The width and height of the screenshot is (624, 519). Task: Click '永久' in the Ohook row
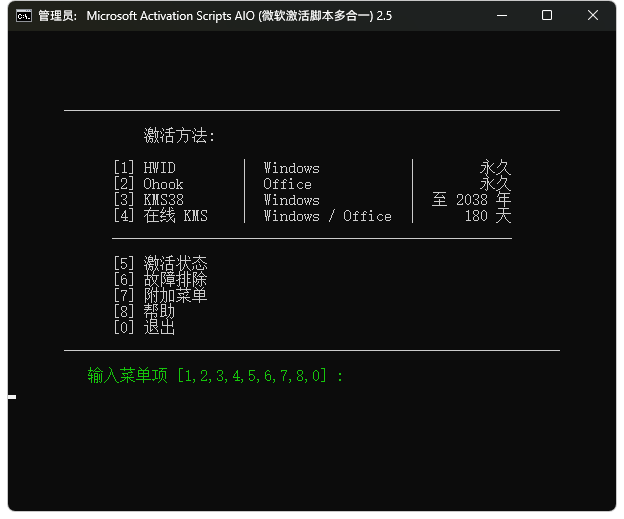coord(495,183)
